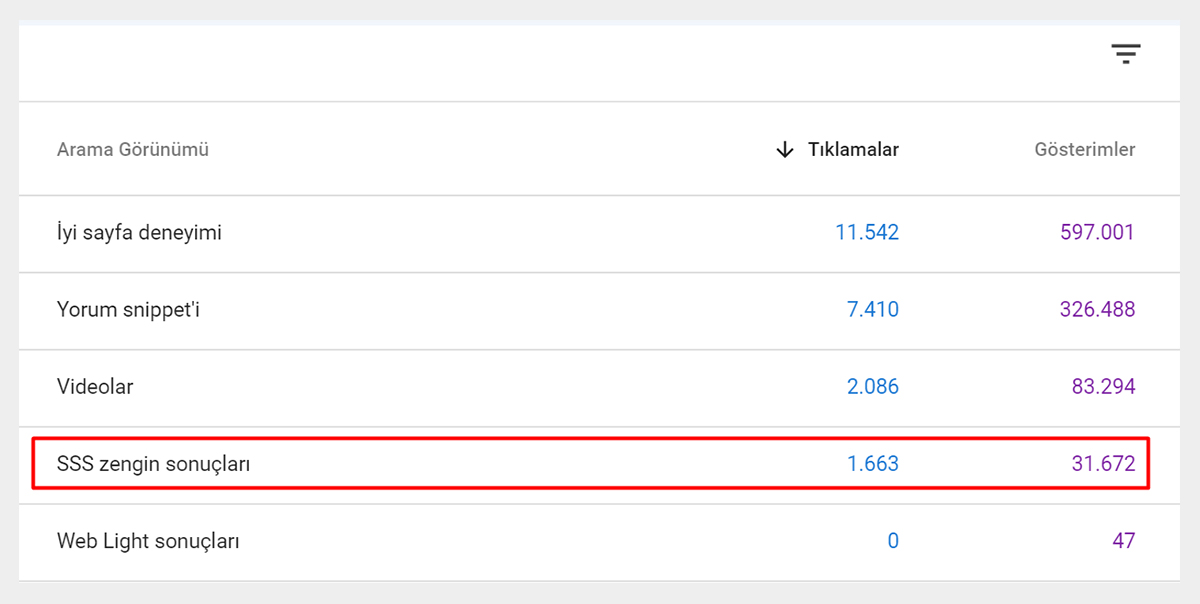Image resolution: width=1200 pixels, height=604 pixels.
Task: Select the 7.410 clicks figure
Action: [x=873, y=310]
